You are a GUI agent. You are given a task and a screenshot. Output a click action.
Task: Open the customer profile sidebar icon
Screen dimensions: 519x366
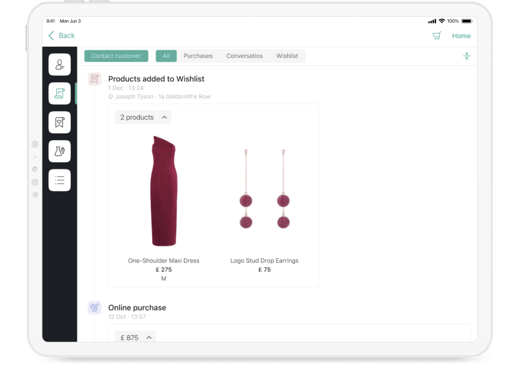click(59, 64)
